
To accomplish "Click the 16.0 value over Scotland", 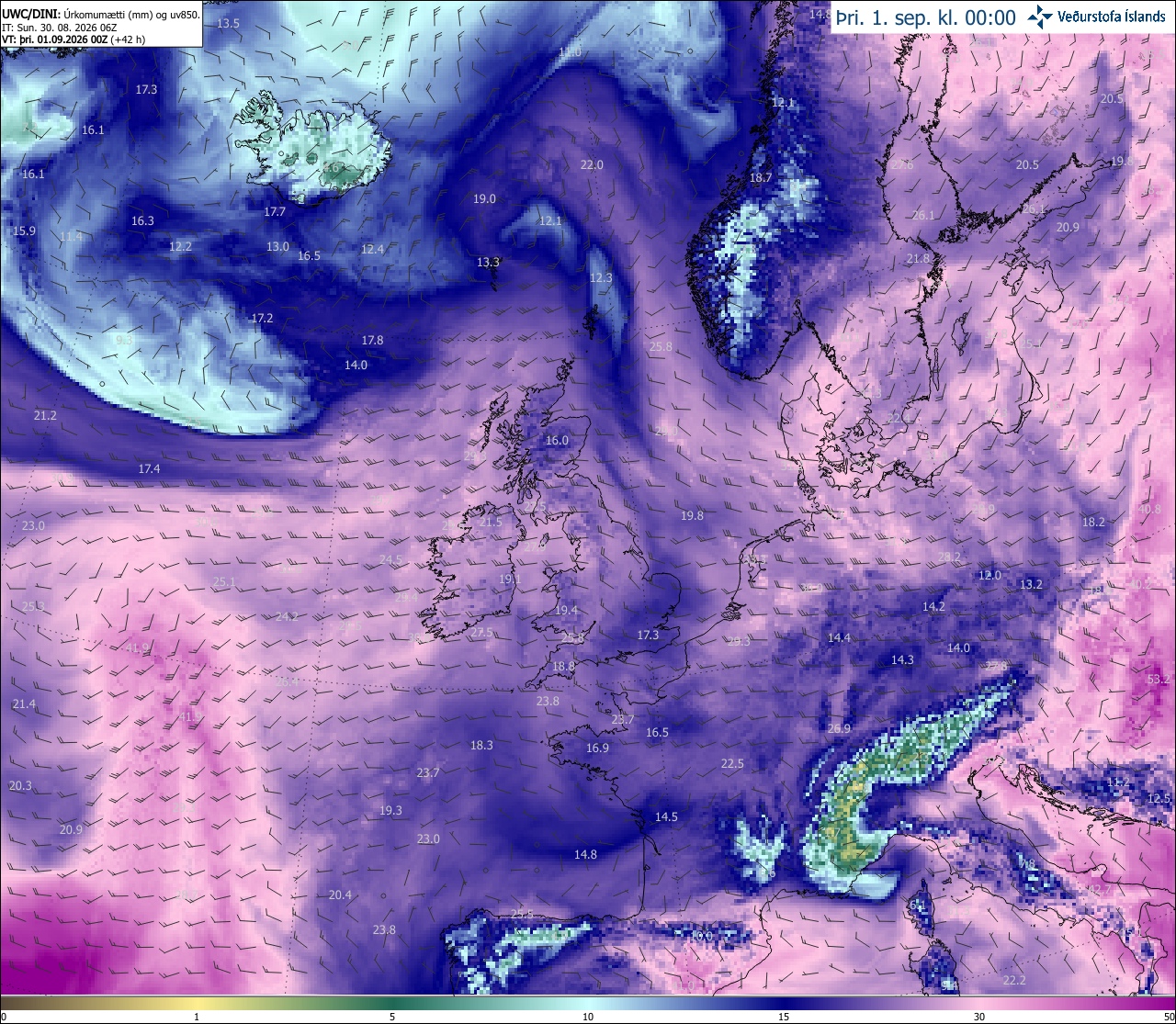I will tap(557, 441).
